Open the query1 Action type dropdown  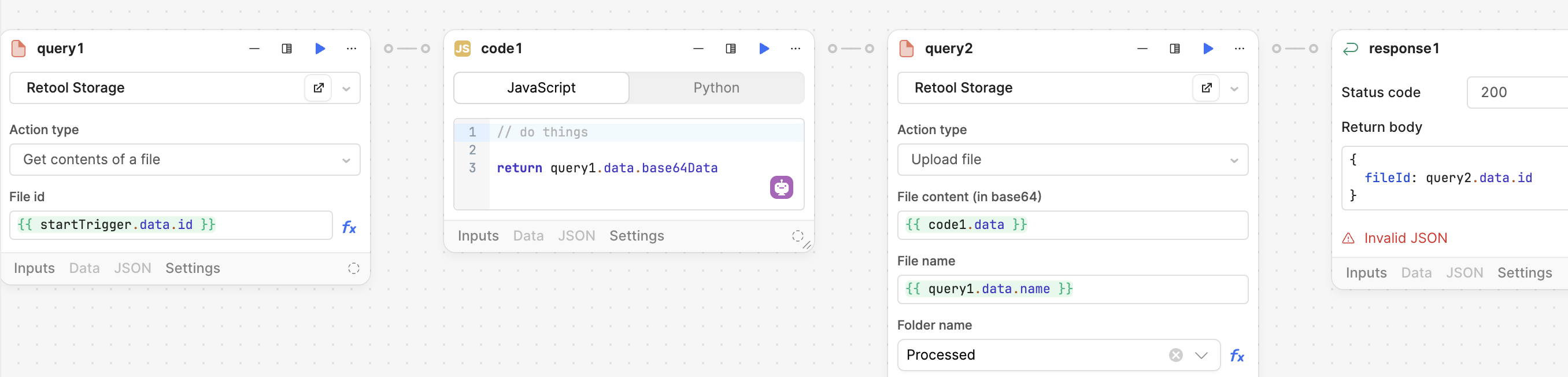[185, 160]
